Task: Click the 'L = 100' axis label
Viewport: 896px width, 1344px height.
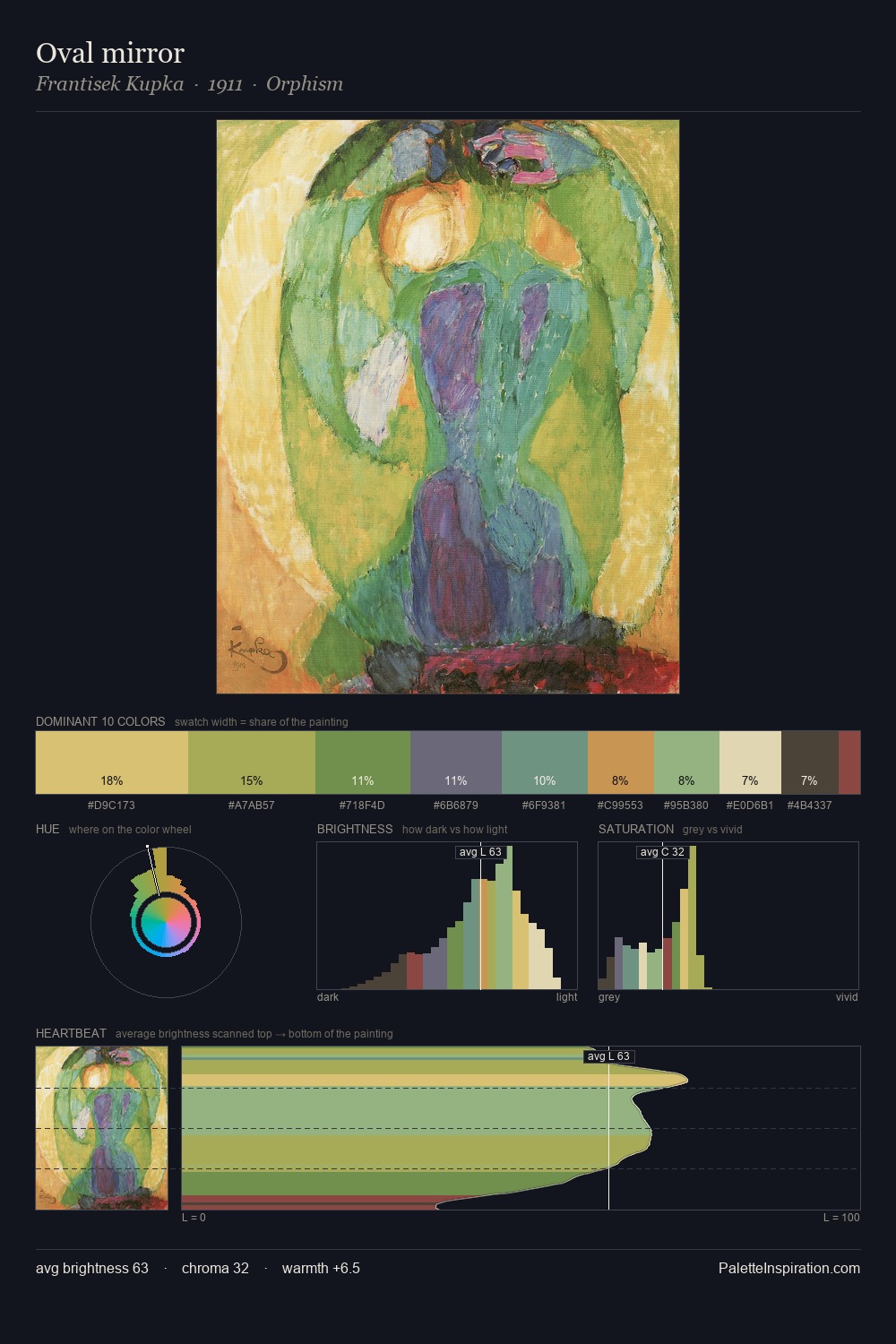Action: click(x=841, y=1218)
